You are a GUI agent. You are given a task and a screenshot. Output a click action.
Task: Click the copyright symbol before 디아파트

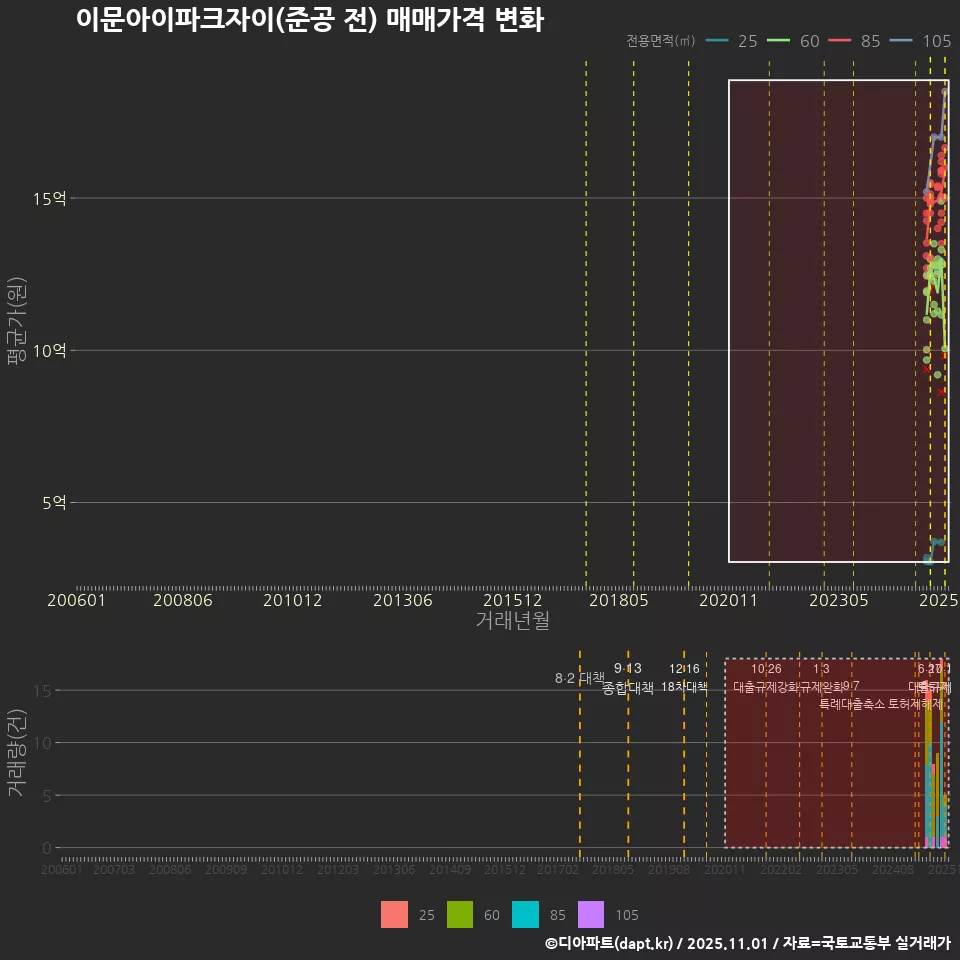coord(549,944)
